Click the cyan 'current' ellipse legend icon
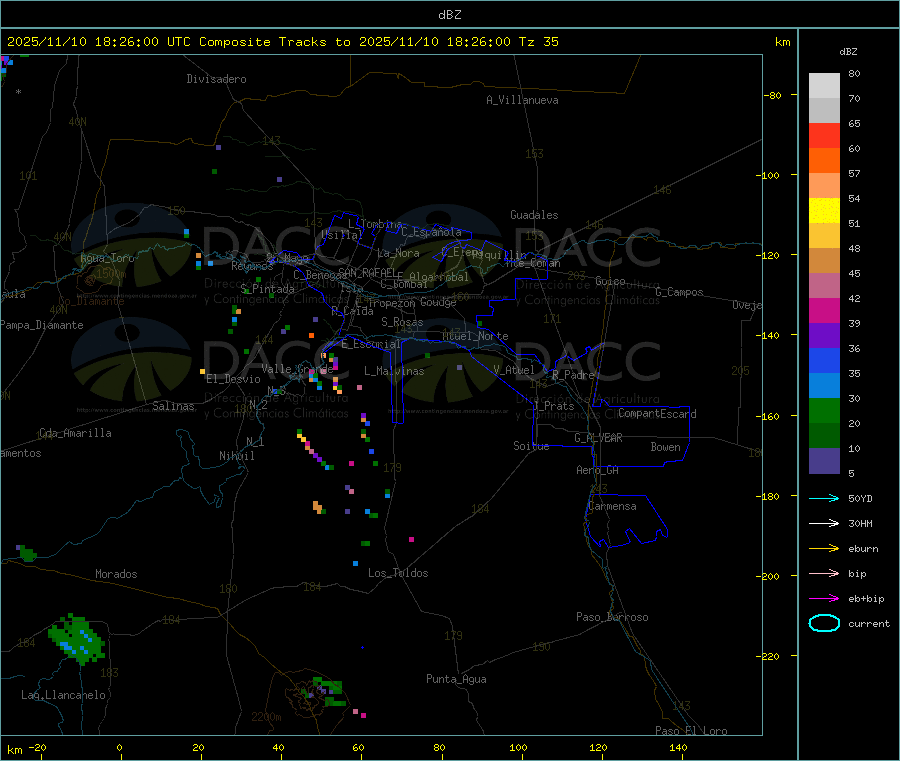The image size is (900, 761). 824,623
